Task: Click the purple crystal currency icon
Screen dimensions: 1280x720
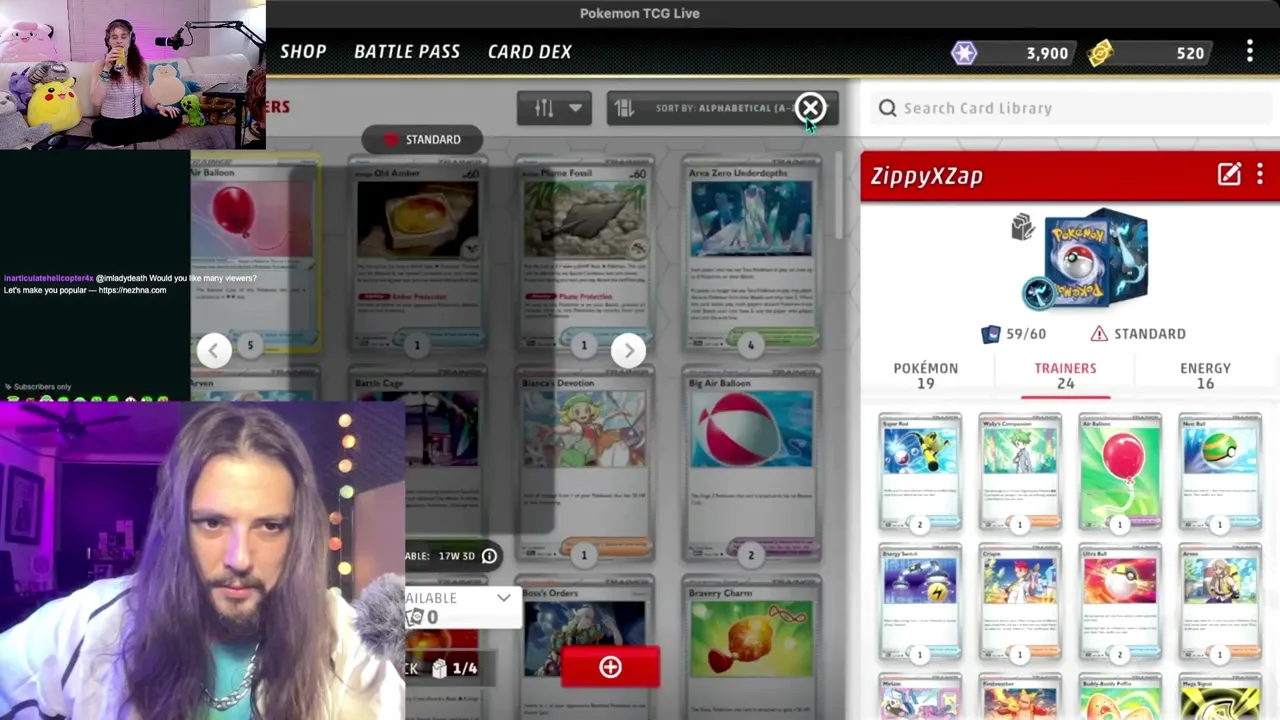Action: click(x=964, y=53)
